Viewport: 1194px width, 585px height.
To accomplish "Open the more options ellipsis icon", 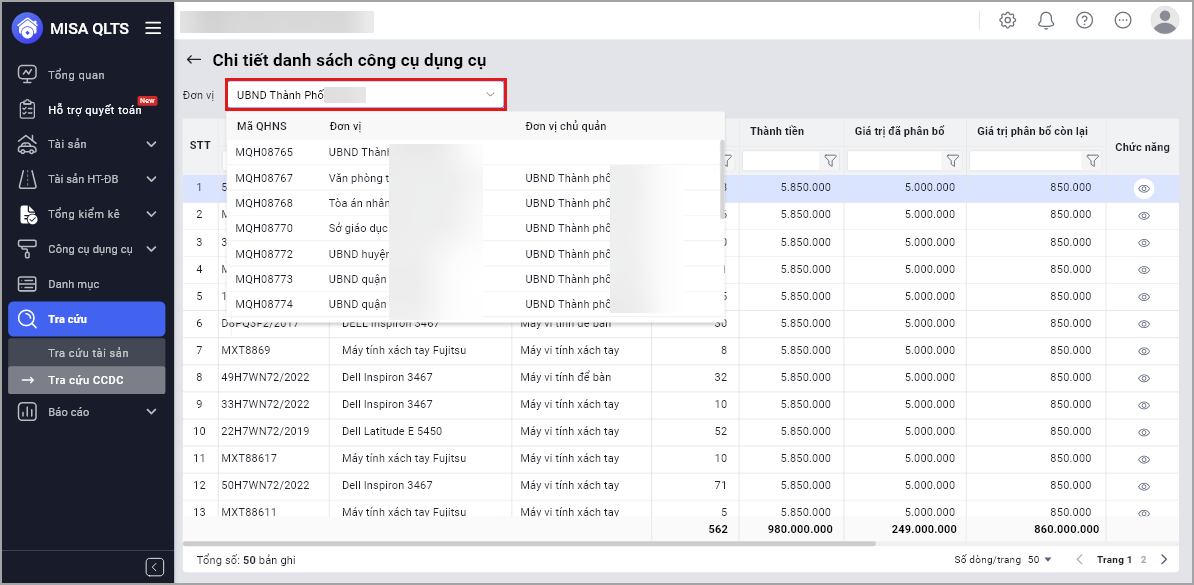I will [x=1123, y=21].
